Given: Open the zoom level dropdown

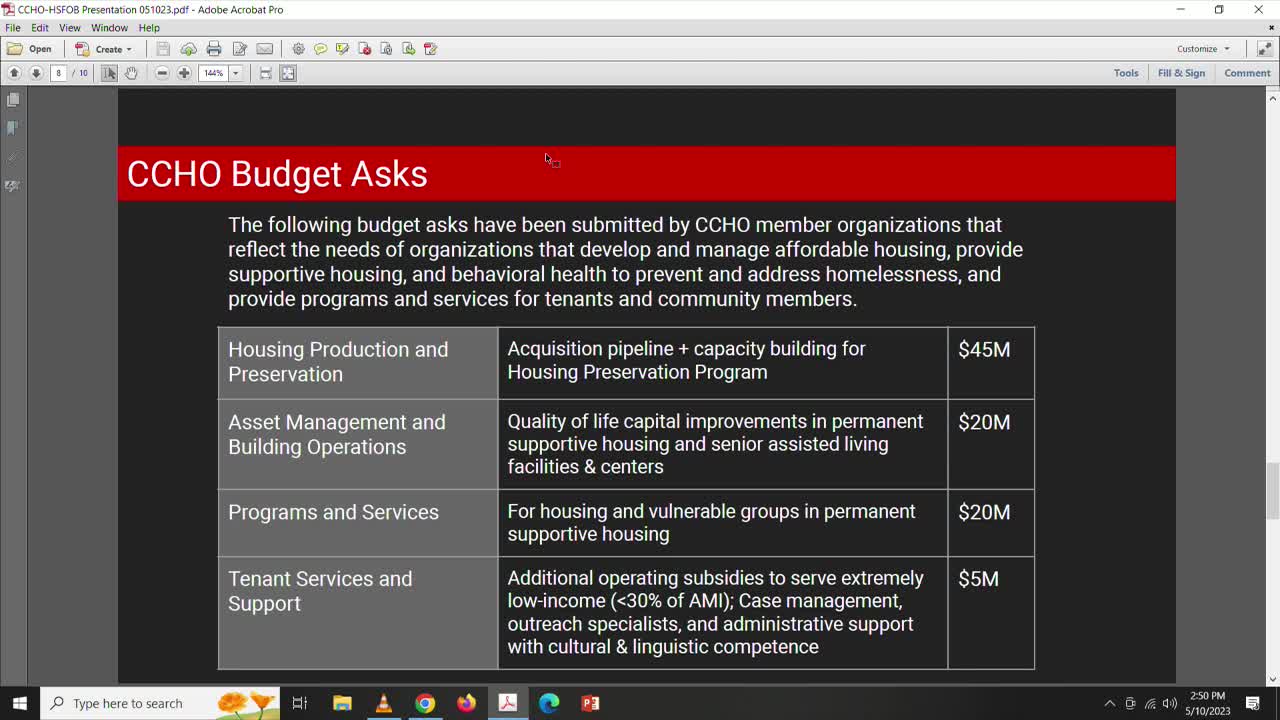Looking at the screenshot, I should point(237,72).
